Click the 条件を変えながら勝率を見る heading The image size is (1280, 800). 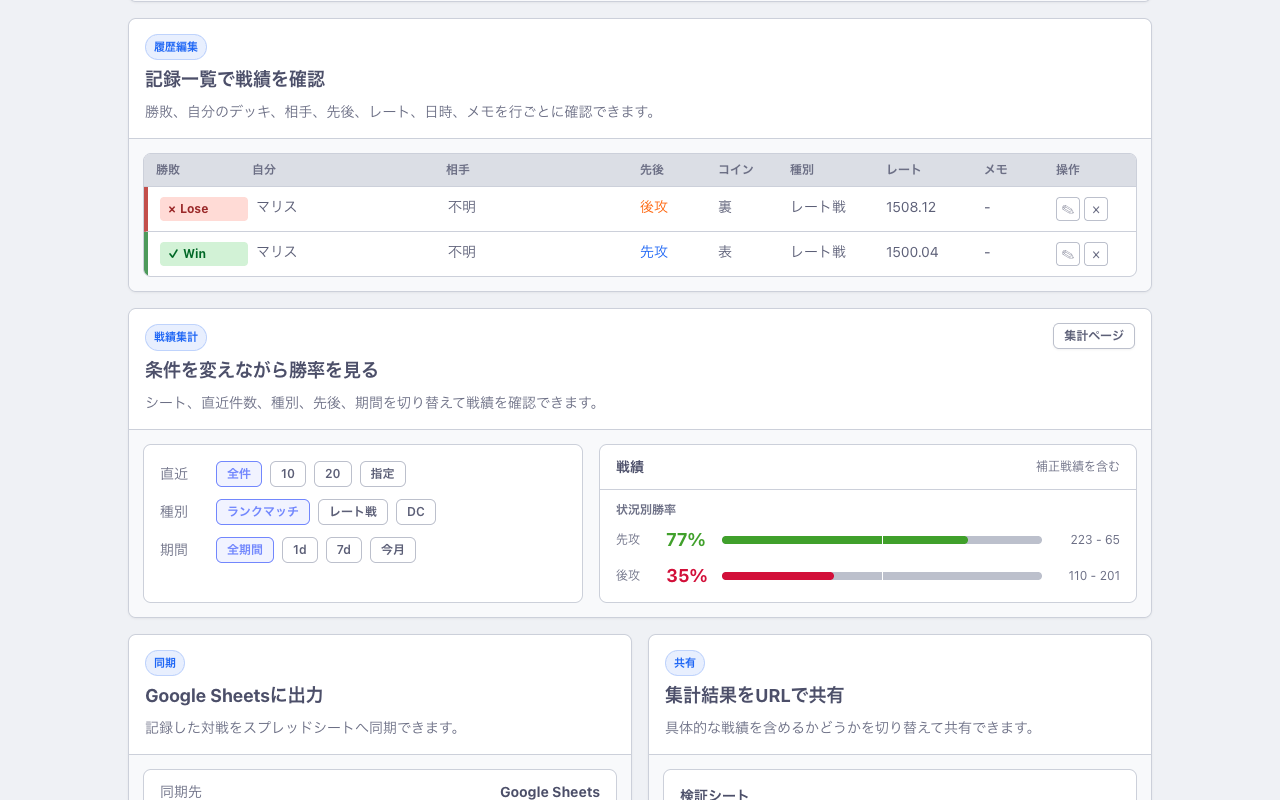262,370
